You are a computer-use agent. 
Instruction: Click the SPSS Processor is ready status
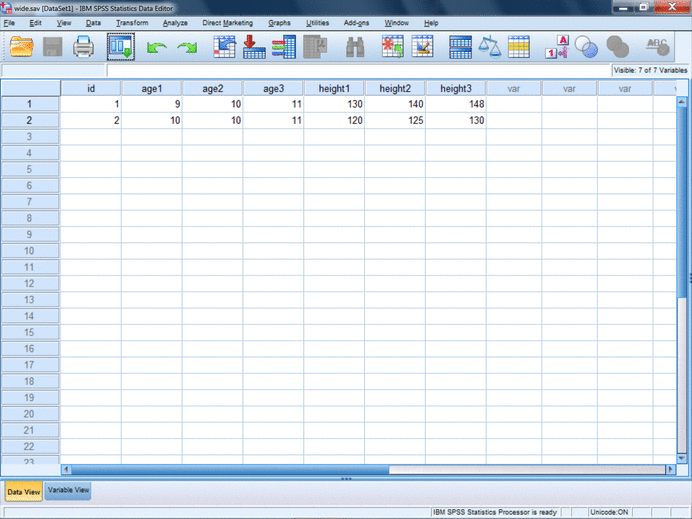point(494,512)
